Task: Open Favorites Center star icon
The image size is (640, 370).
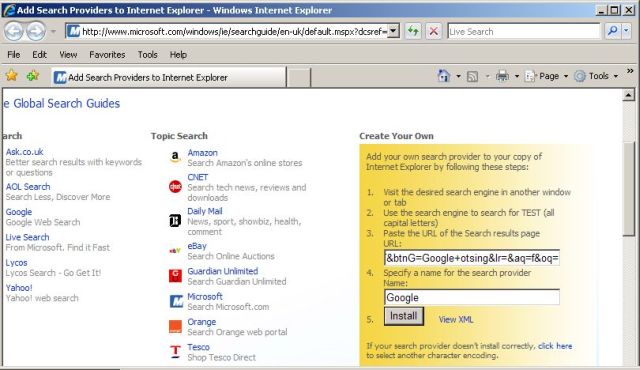Action: tap(11, 75)
